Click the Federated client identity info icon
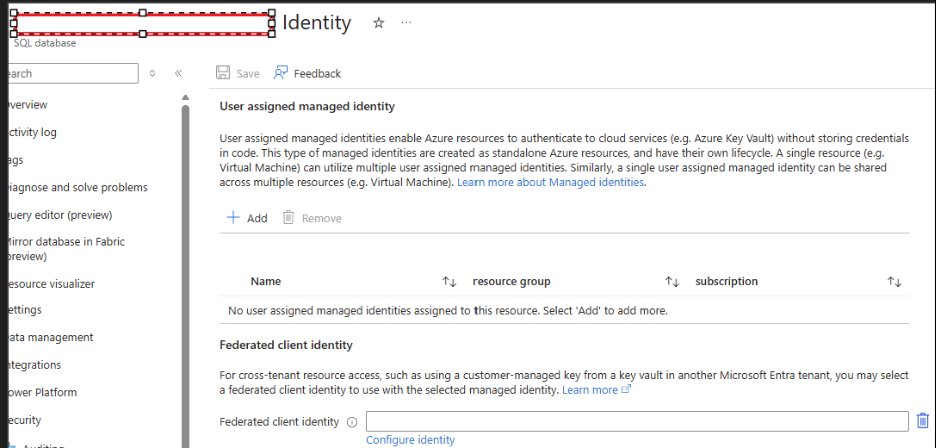The image size is (936, 448). point(352,422)
